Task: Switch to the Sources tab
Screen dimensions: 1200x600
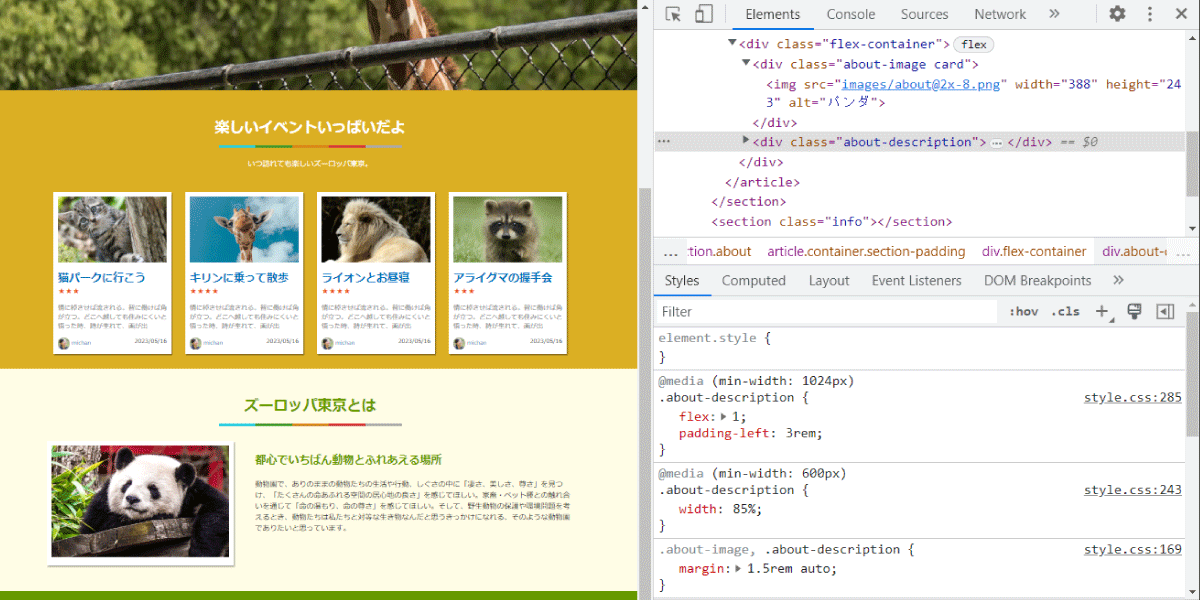Action: [x=924, y=14]
